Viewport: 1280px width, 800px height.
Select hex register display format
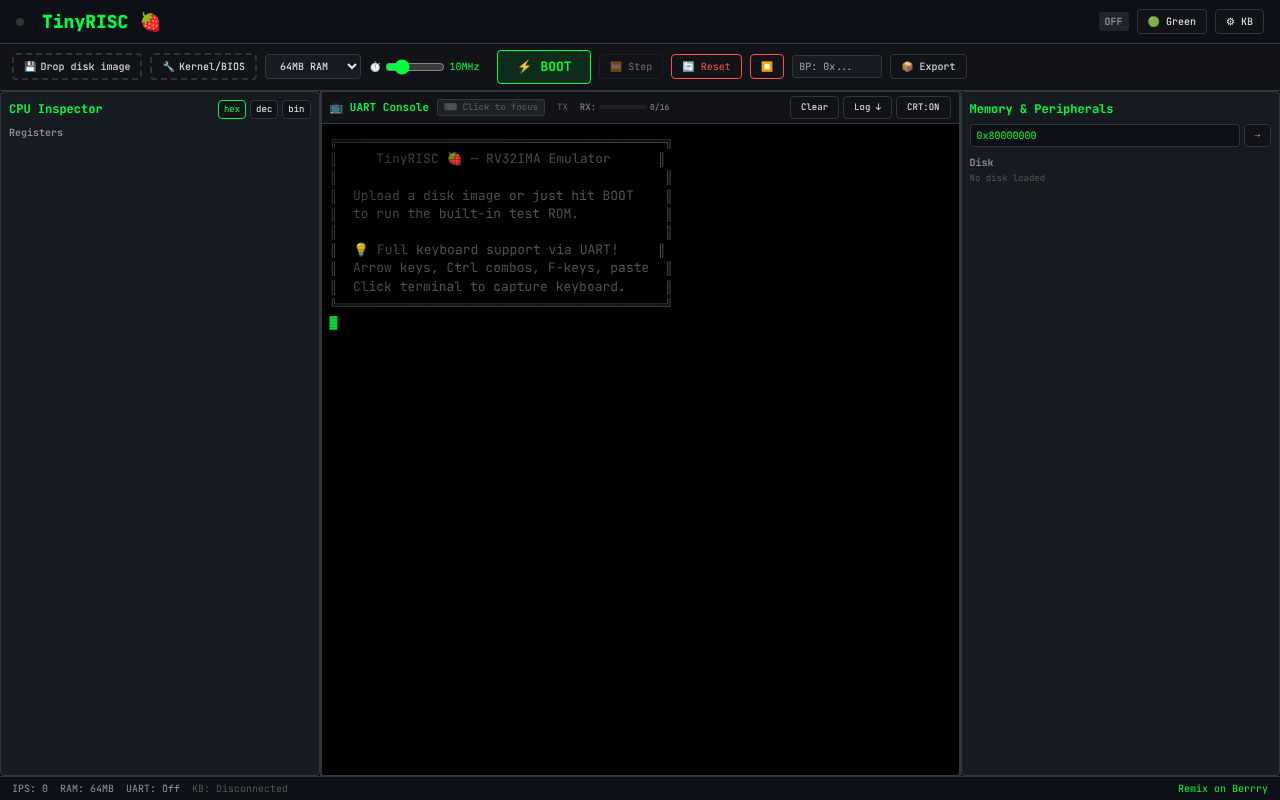pos(232,109)
